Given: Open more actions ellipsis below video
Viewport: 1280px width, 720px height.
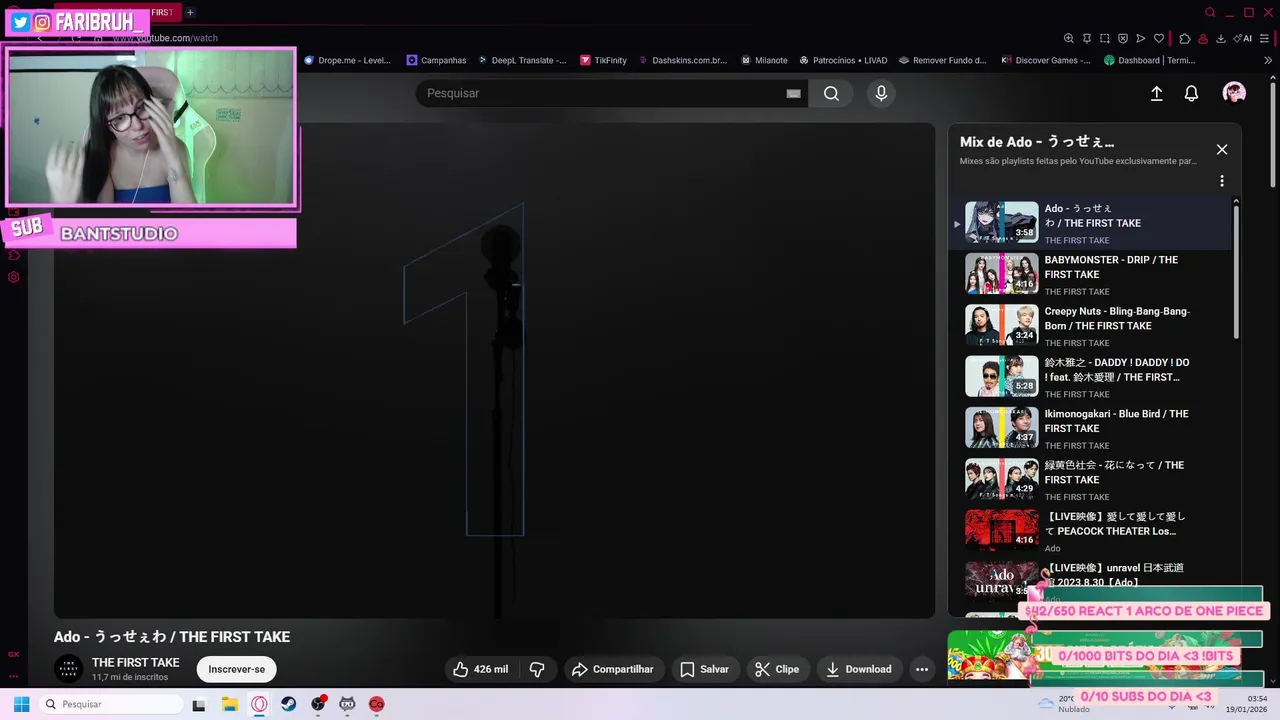Looking at the screenshot, I should 922,669.
